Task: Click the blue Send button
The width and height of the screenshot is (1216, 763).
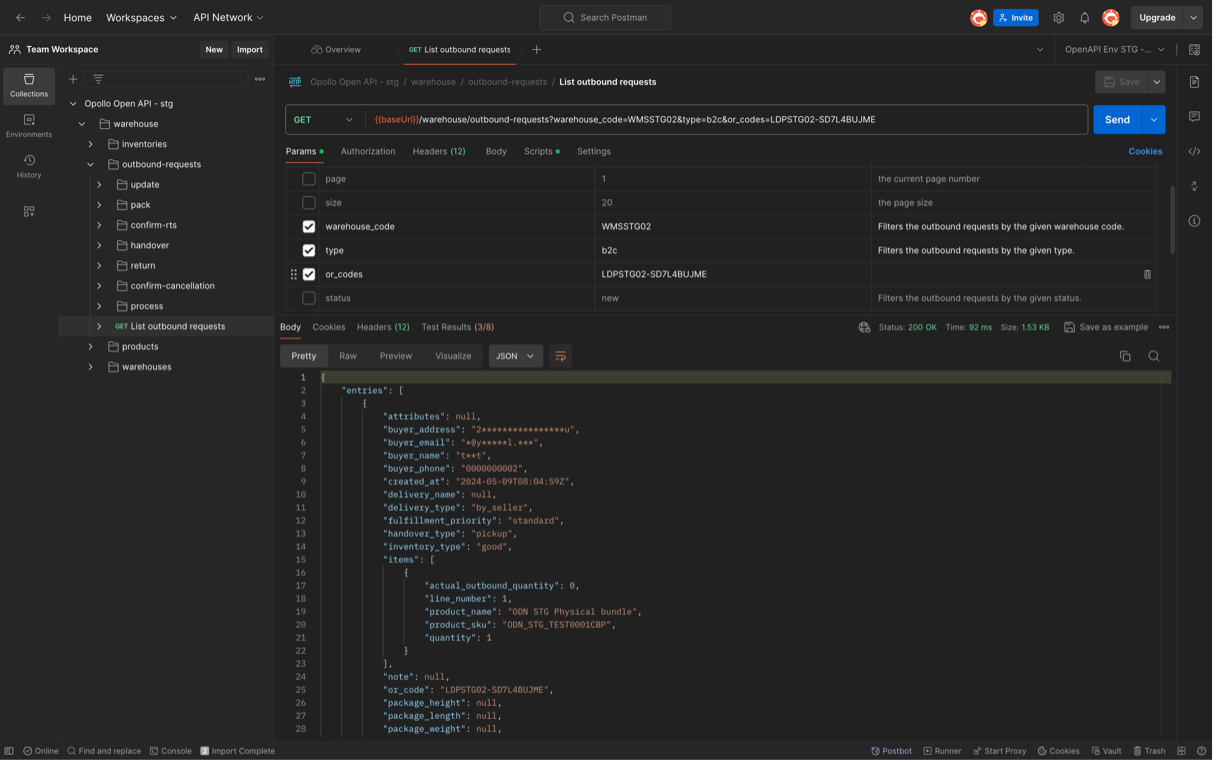Action: [1121, 120]
